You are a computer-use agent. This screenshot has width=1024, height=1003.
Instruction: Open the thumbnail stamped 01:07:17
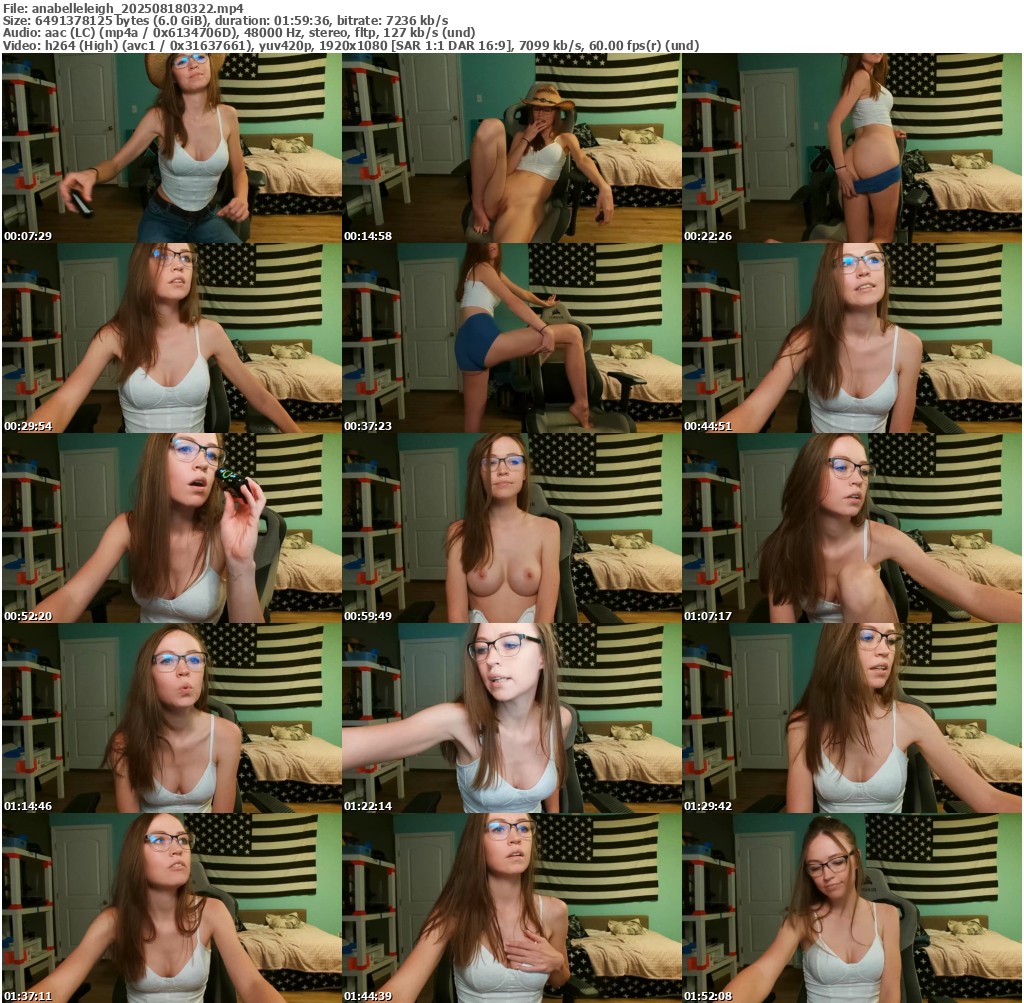pos(852,528)
